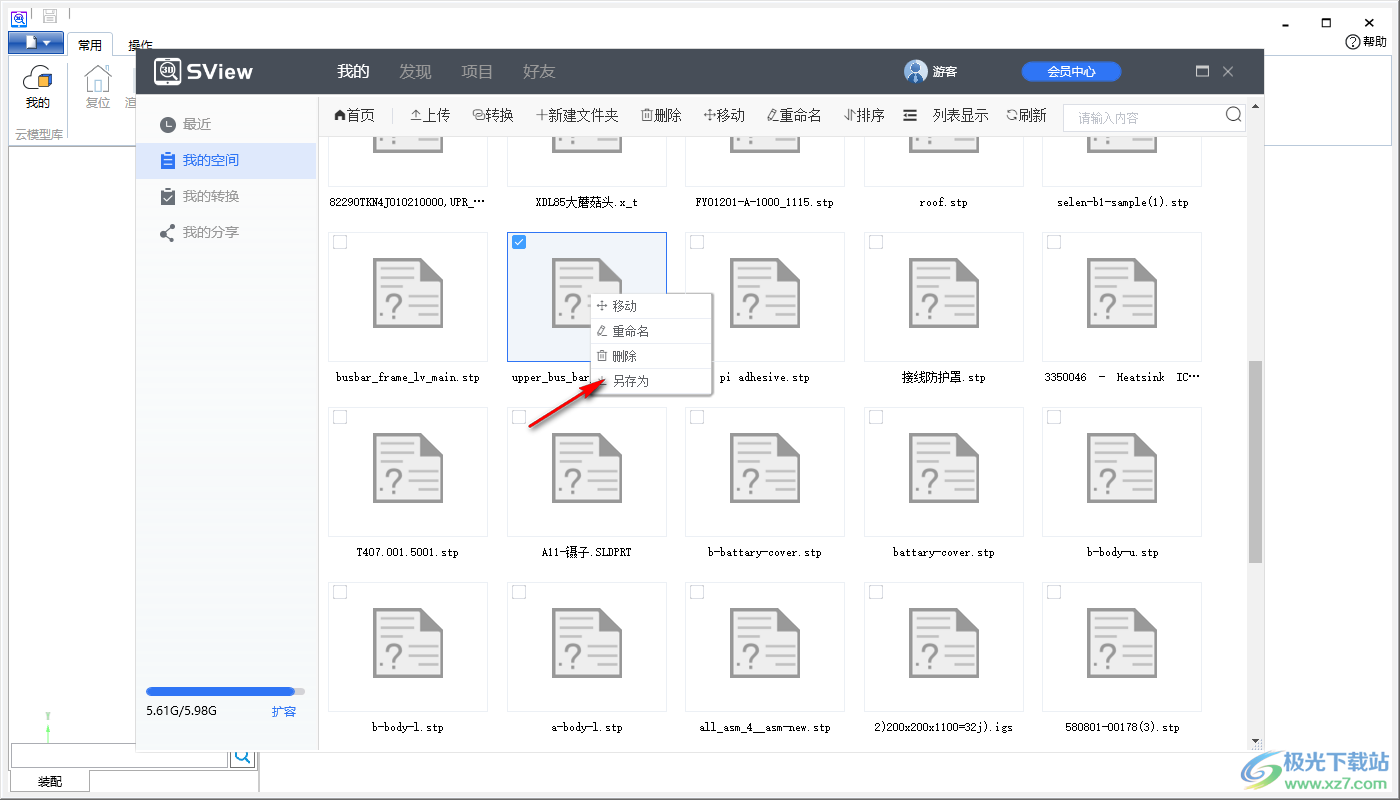This screenshot has width=1400, height=800.
Task: Click the selen-b1-sample(1).stp file name
Action: click(1122, 202)
